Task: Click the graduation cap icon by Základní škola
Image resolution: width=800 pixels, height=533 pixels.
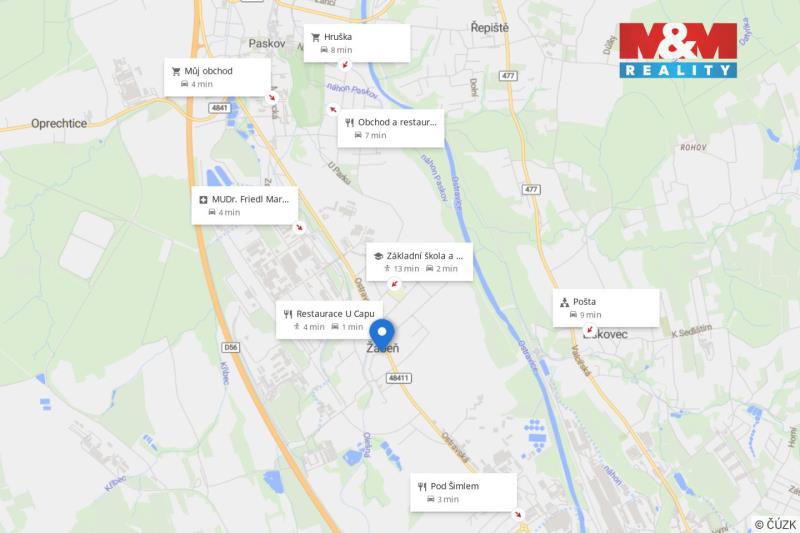Action: click(x=378, y=256)
